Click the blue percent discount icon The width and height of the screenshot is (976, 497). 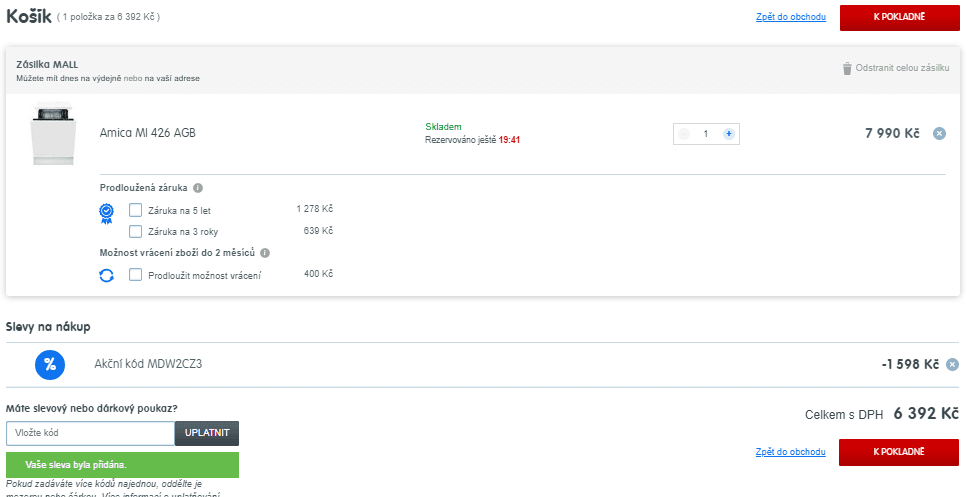click(x=50, y=365)
